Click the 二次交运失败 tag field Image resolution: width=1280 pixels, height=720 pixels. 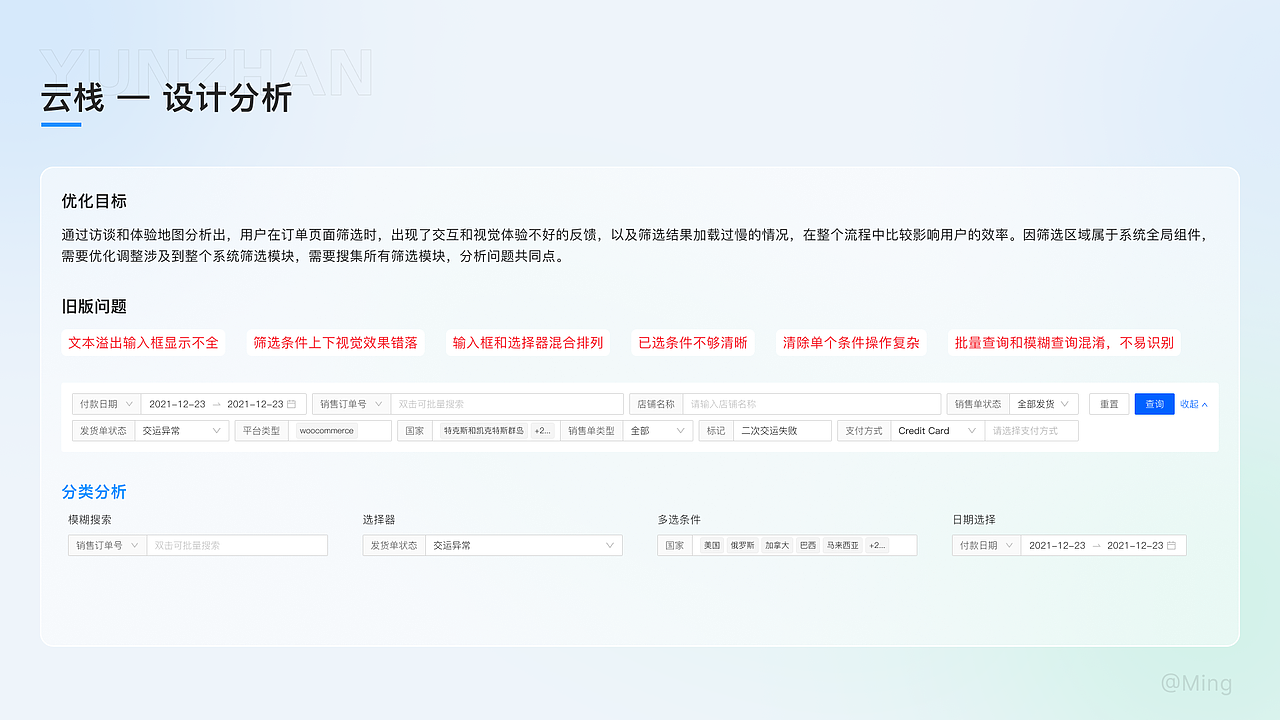[x=782, y=431]
